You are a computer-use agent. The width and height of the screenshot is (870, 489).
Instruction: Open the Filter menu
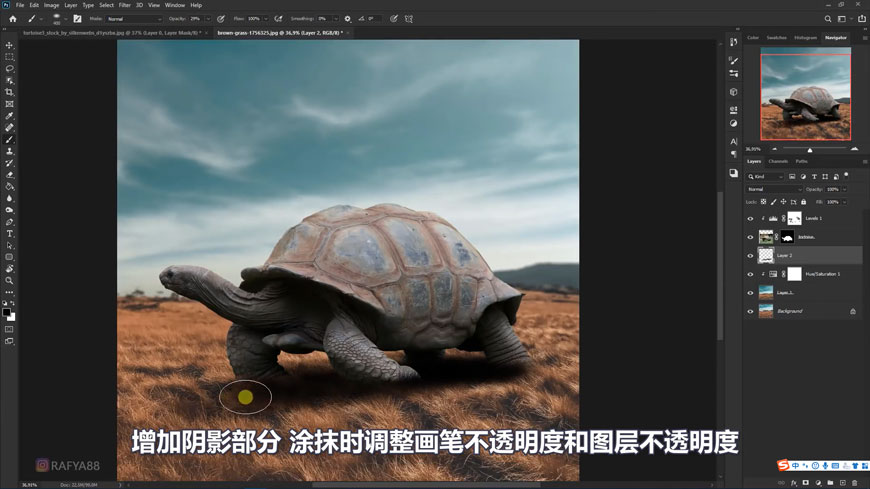pyautogui.click(x=125, y=5)
